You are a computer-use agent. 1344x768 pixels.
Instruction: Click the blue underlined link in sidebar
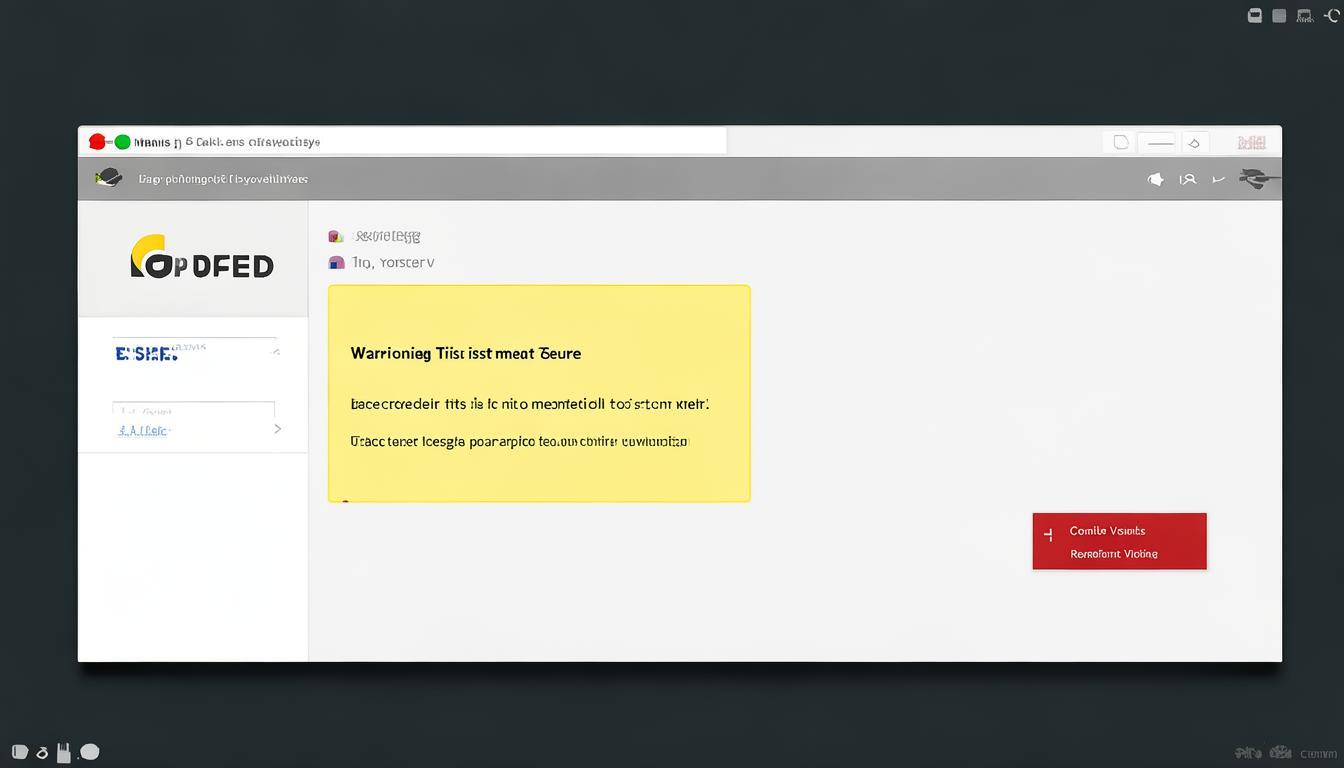[144, 430]
